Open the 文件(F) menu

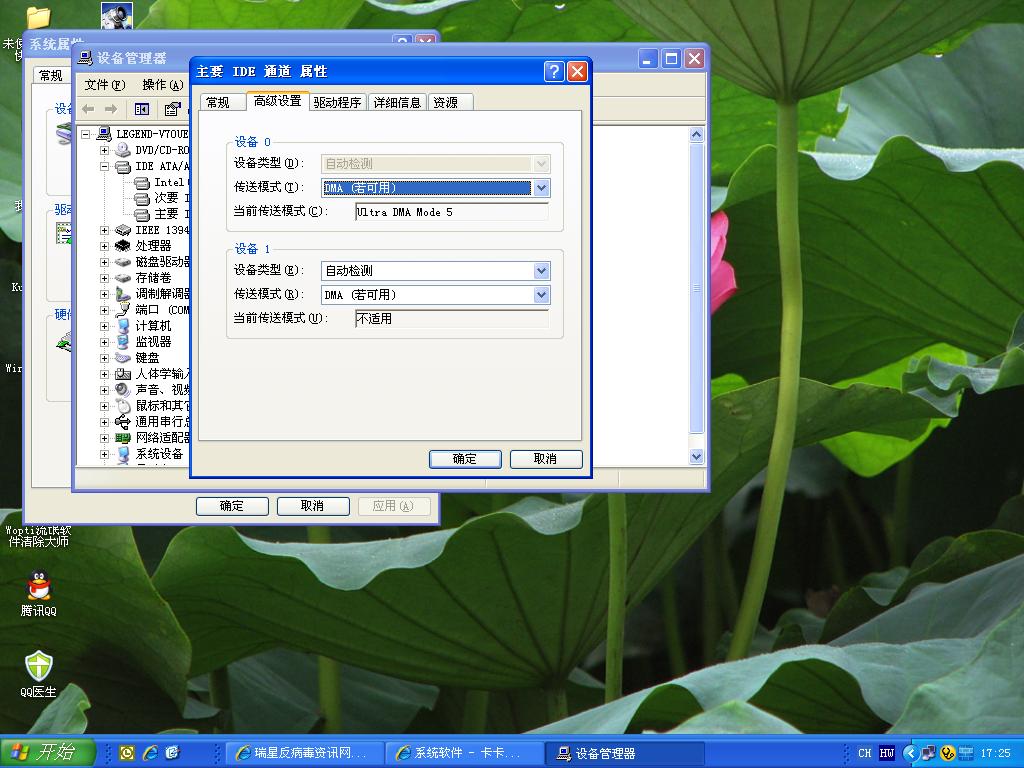click(104, 85)
